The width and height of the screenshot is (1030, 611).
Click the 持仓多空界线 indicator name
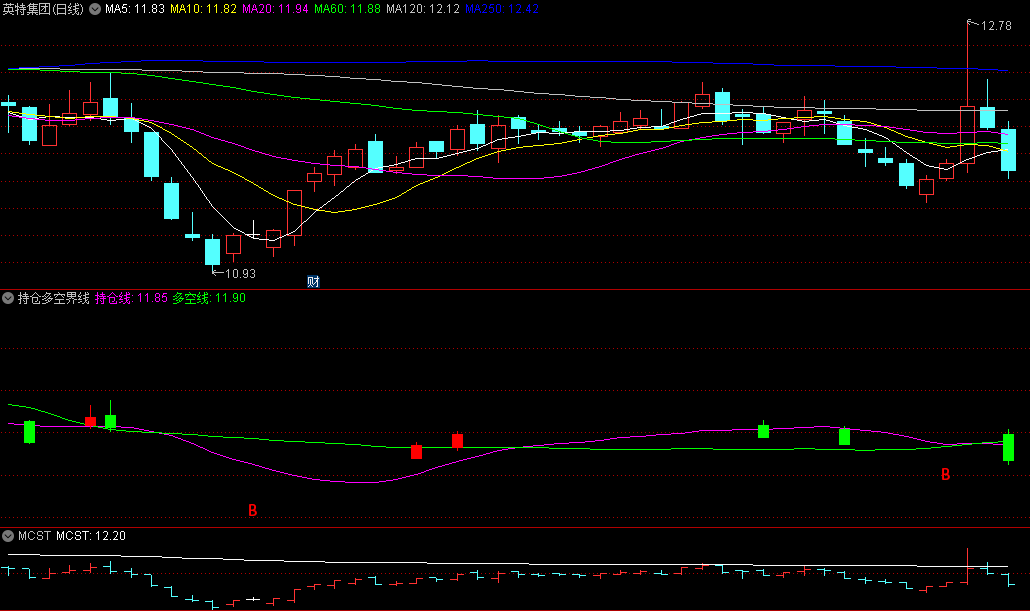point(53,298)
